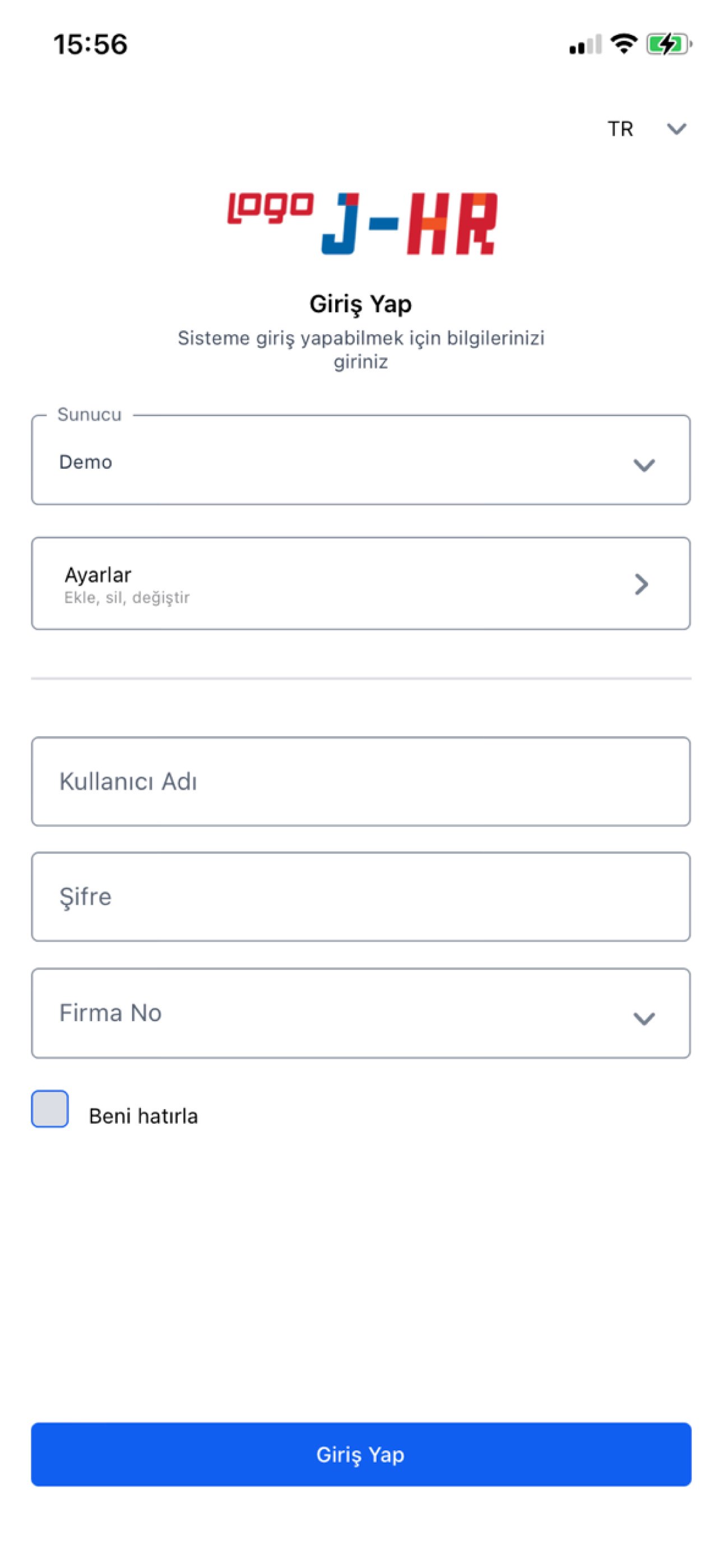Image resolution: width=723 pixels, height=1568 pixels.
Task: Enable the Beni hatırla checkbox
Action: 50,1109
